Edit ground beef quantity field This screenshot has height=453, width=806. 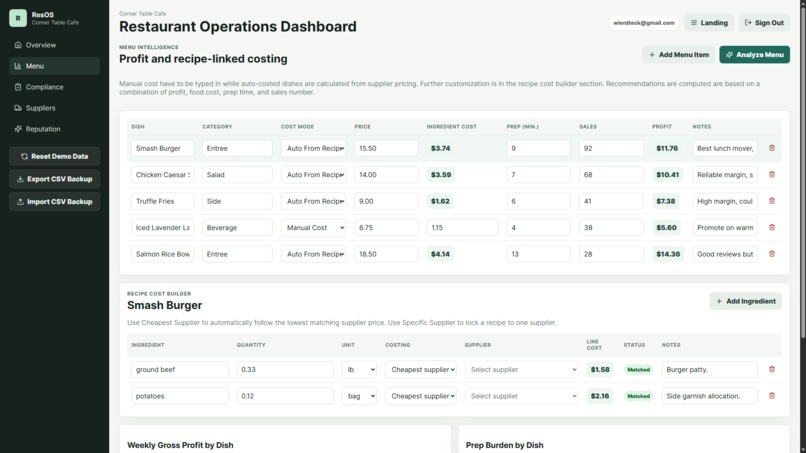tap(285, 369)
